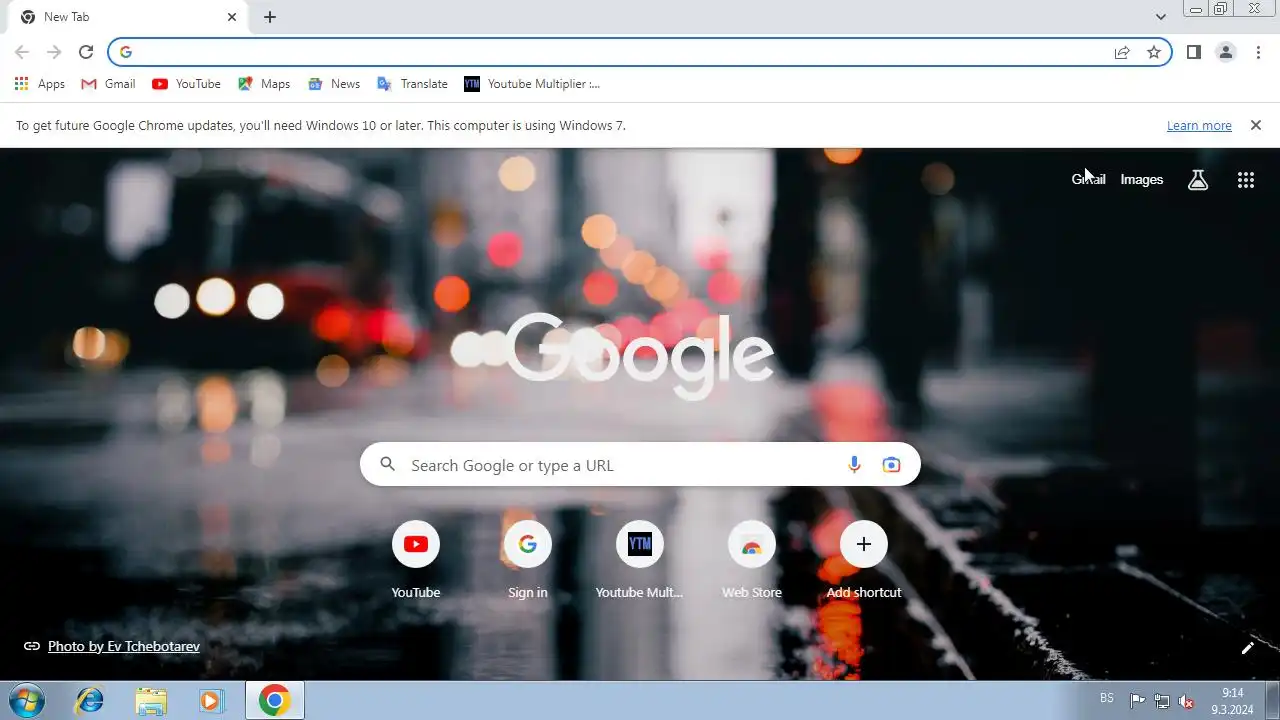Open Search Labs flask icon
Viewport: 1280px width, 720px height.
click(1198, 180)
